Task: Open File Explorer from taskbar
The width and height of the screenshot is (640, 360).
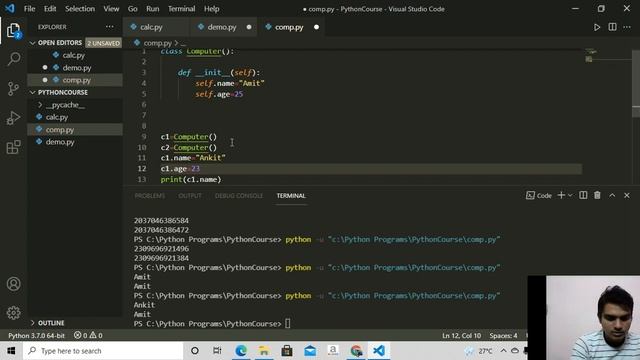Action: (264, 351)
